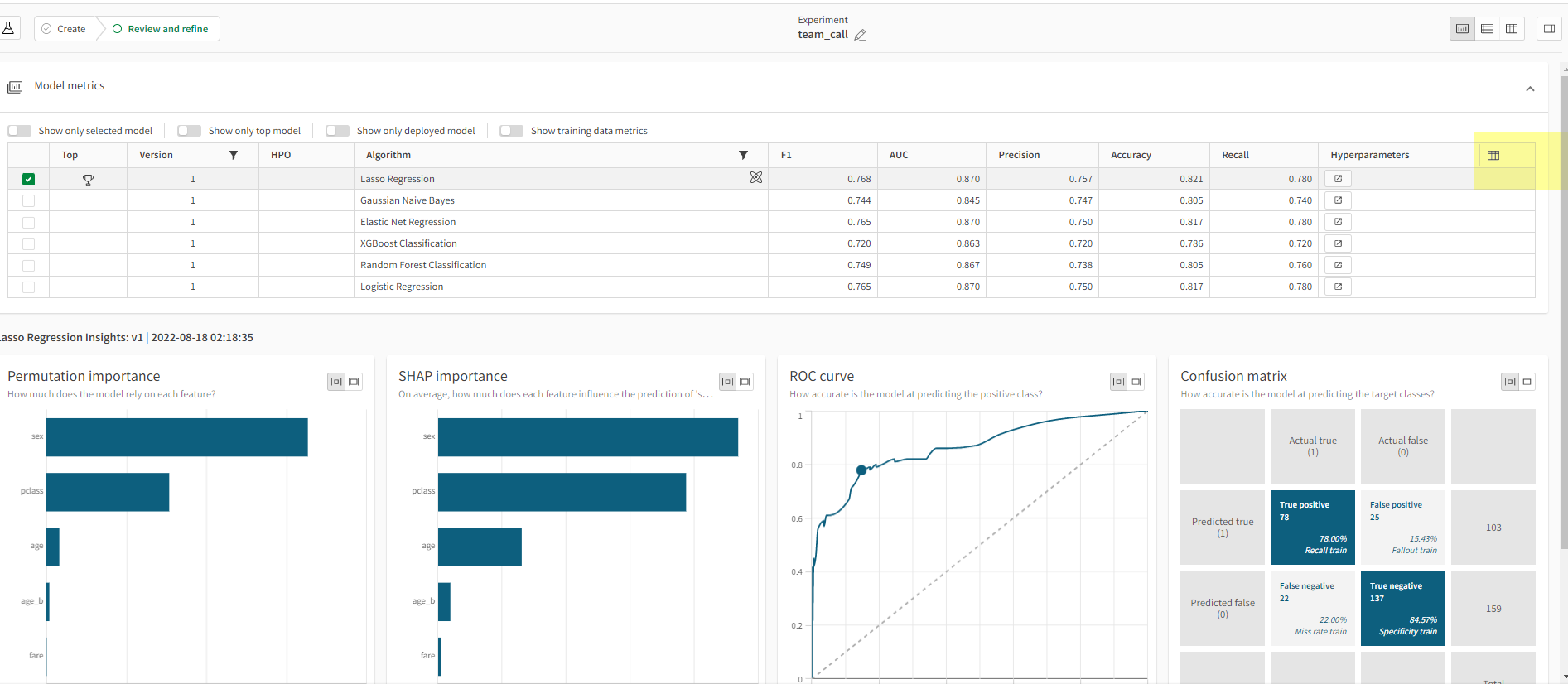Click the True positive cell in confusion matrix
The image size is (1568, 689).
pos(1312,528)
